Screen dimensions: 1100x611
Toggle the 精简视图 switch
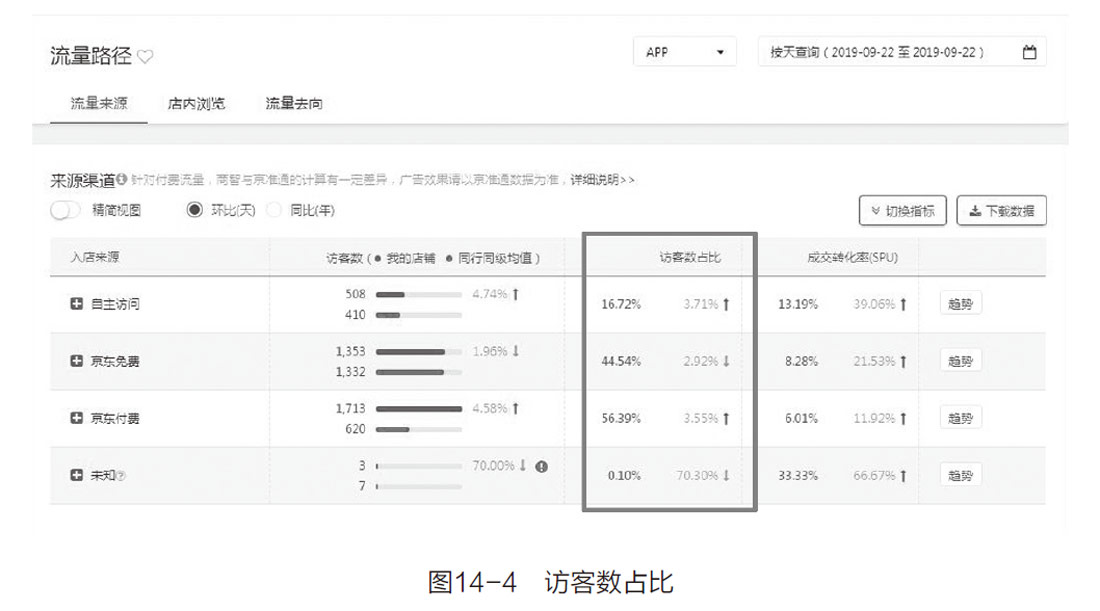coord(66,210)
